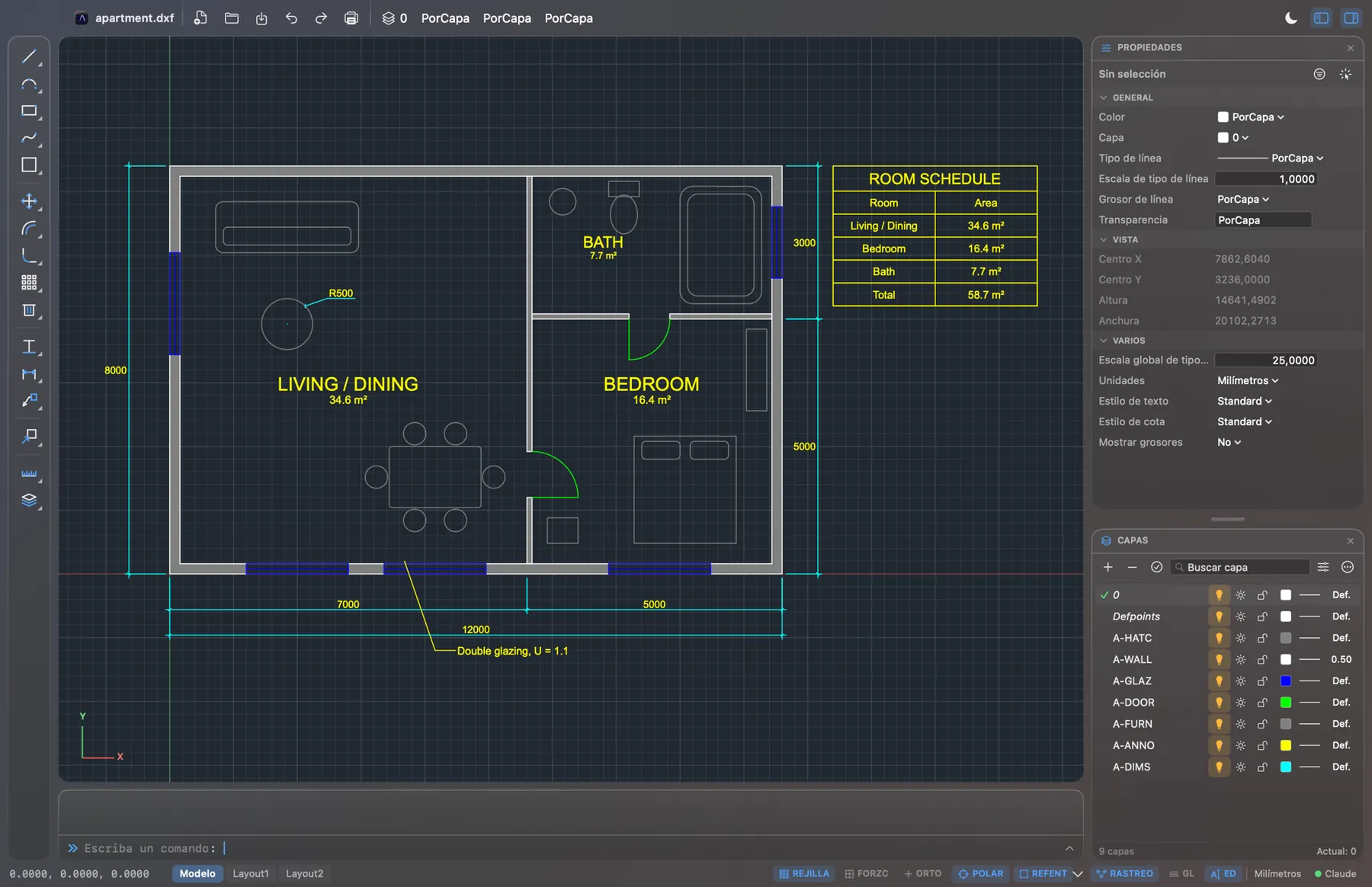This screenshot has width=1372, height=887.
Task: Open REFENT options arrow
Action: 1078,874
